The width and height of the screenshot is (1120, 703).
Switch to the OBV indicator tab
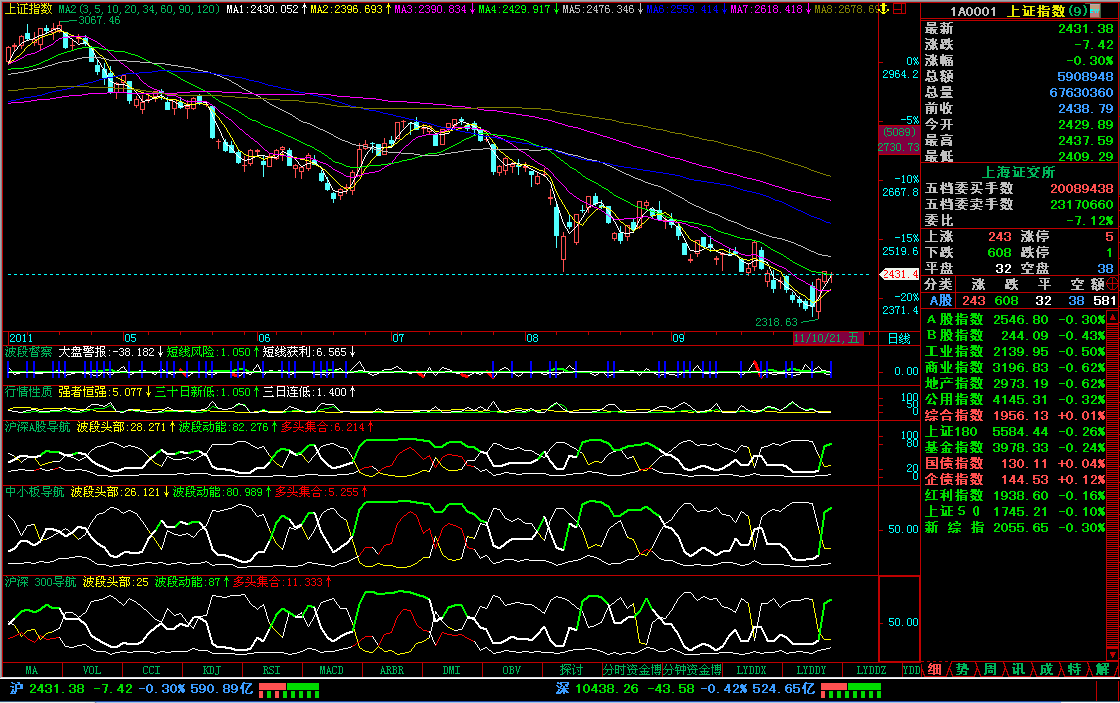point(511,670)
